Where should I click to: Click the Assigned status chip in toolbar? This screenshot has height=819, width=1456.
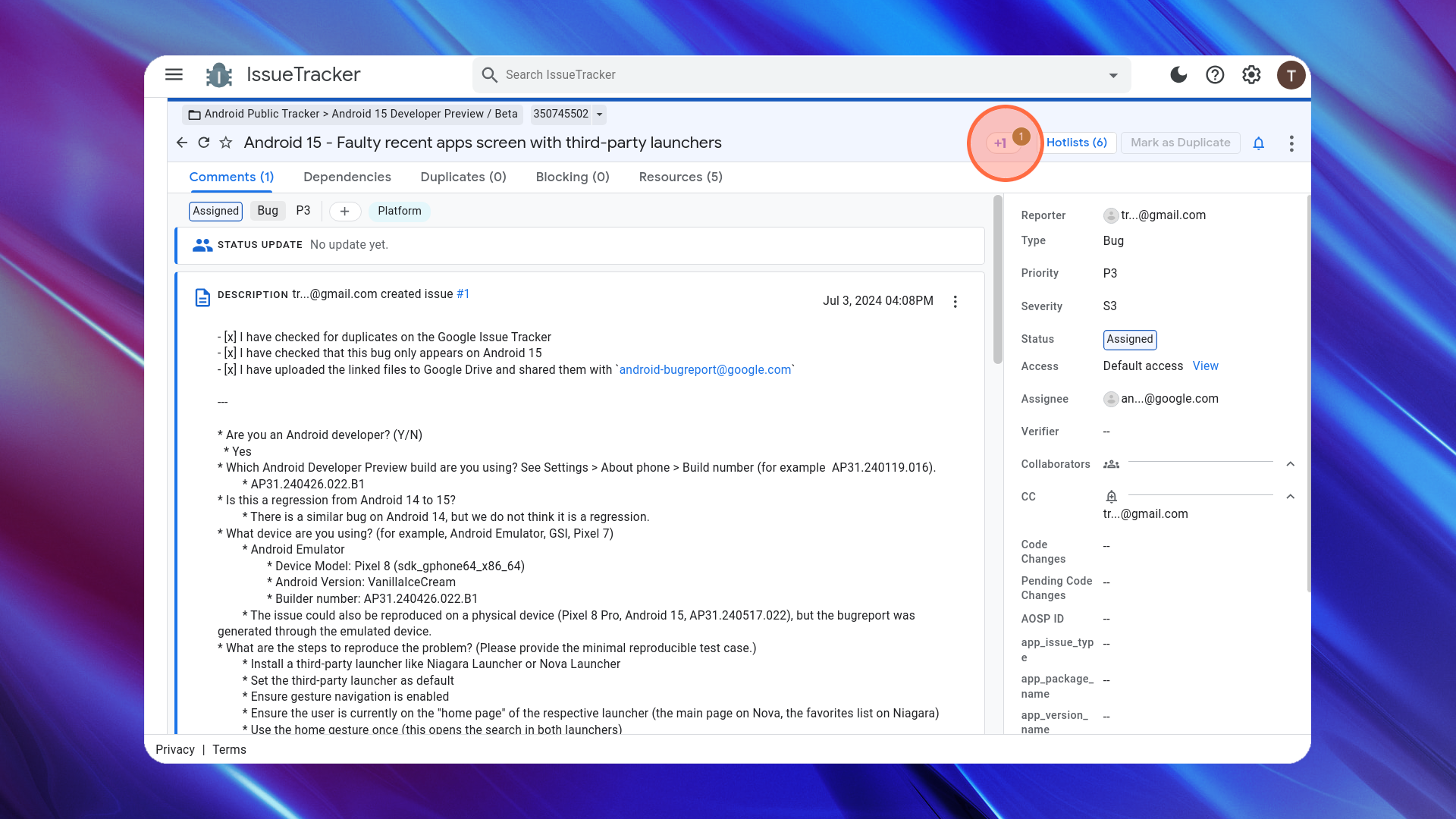[216, 211]
